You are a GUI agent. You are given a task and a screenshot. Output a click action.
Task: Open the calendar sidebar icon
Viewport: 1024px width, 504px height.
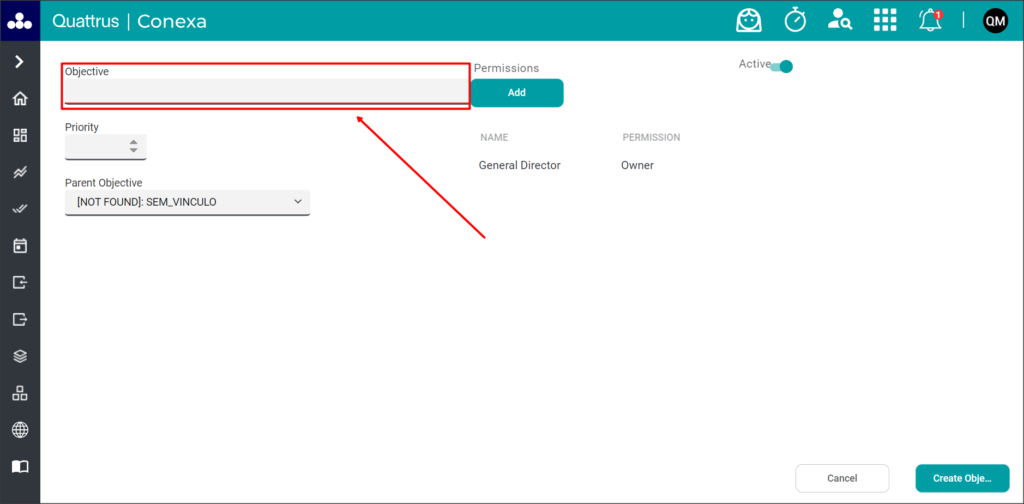click(20, 246)
